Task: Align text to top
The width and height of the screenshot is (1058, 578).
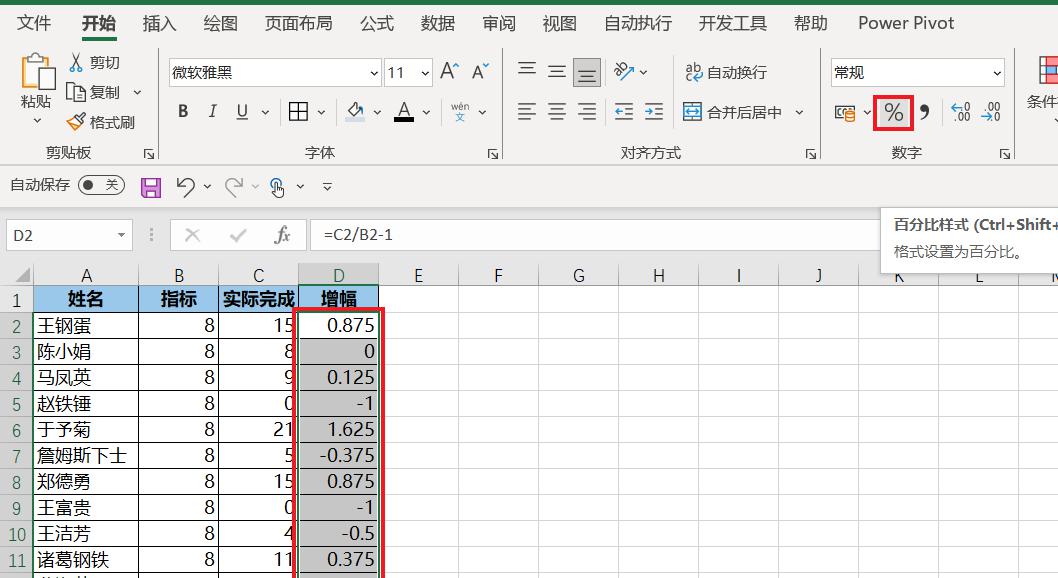Action: coord(527,71)
